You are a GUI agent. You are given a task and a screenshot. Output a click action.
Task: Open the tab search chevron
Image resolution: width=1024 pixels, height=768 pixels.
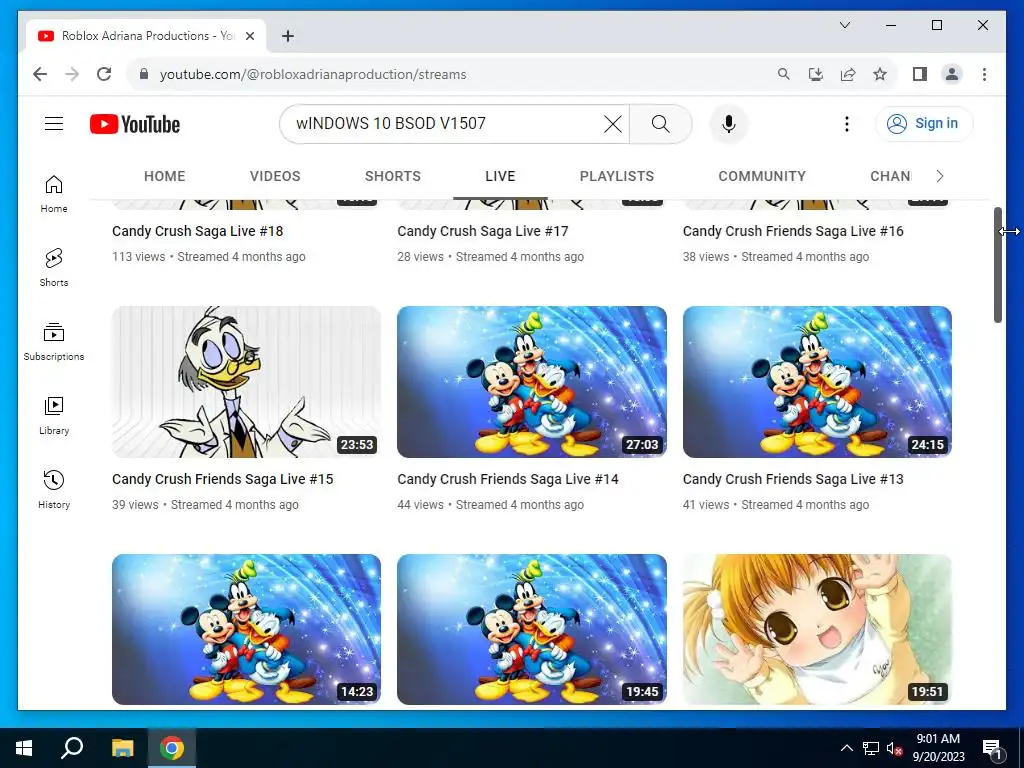(x=844, y=25)
